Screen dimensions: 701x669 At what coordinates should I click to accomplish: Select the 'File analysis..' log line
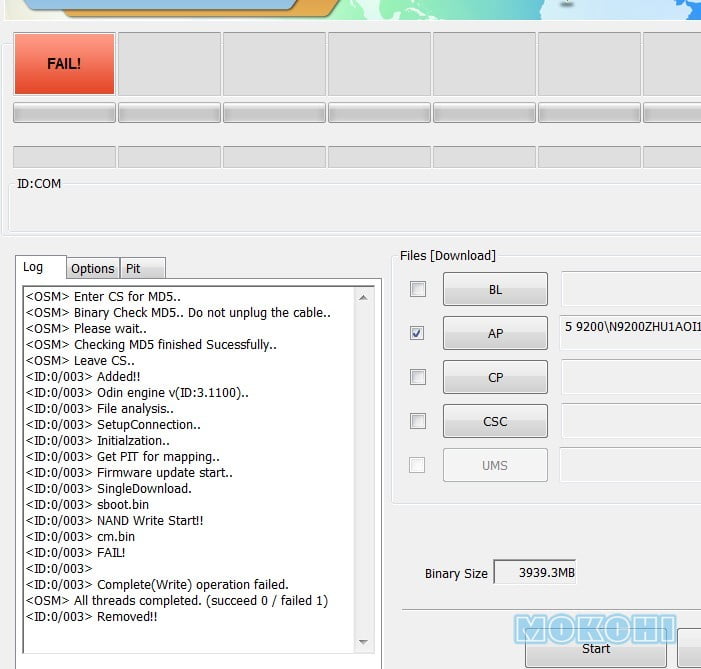100,409
